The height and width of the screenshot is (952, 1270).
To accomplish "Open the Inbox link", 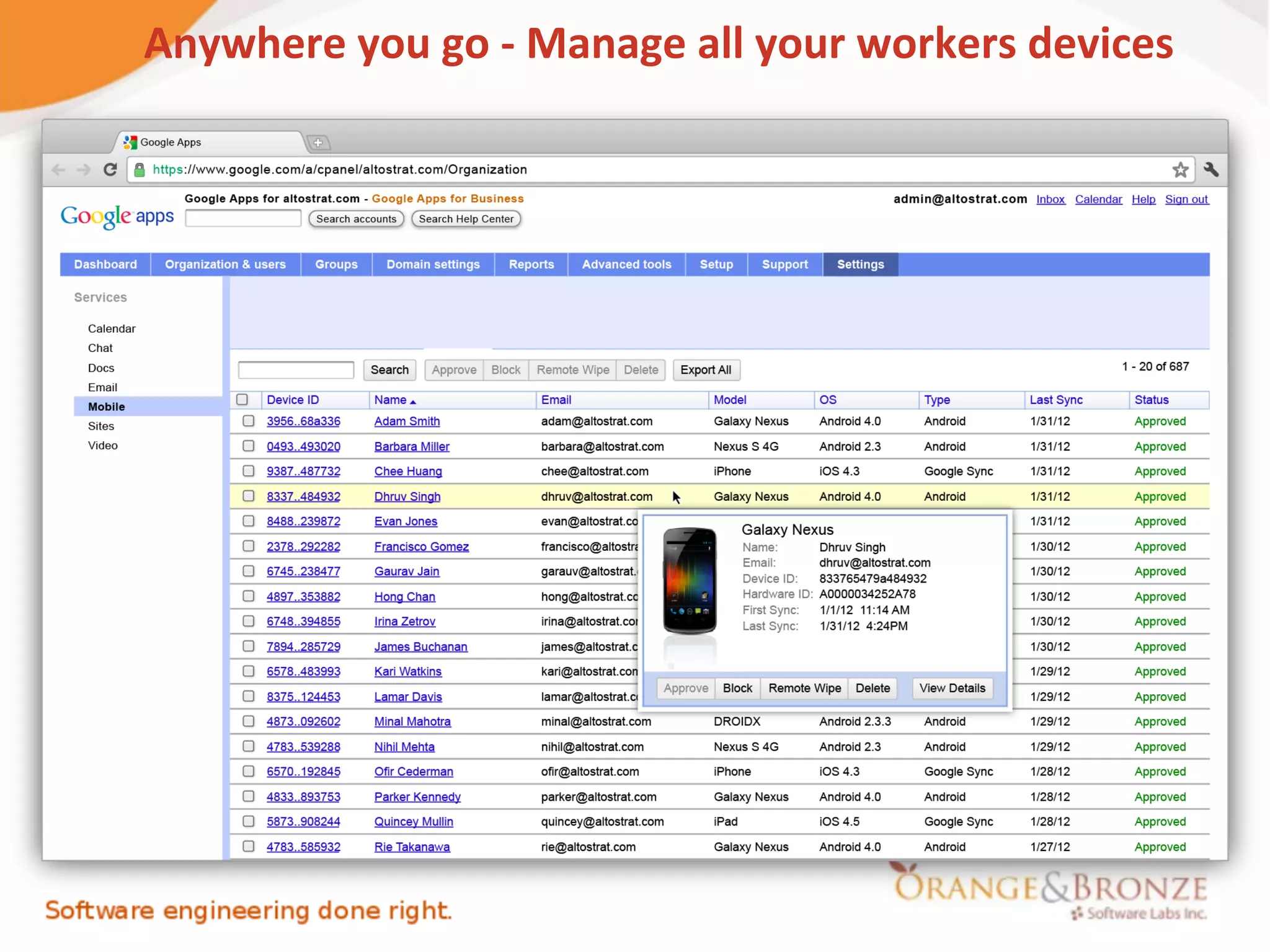I will point(1050,199).
